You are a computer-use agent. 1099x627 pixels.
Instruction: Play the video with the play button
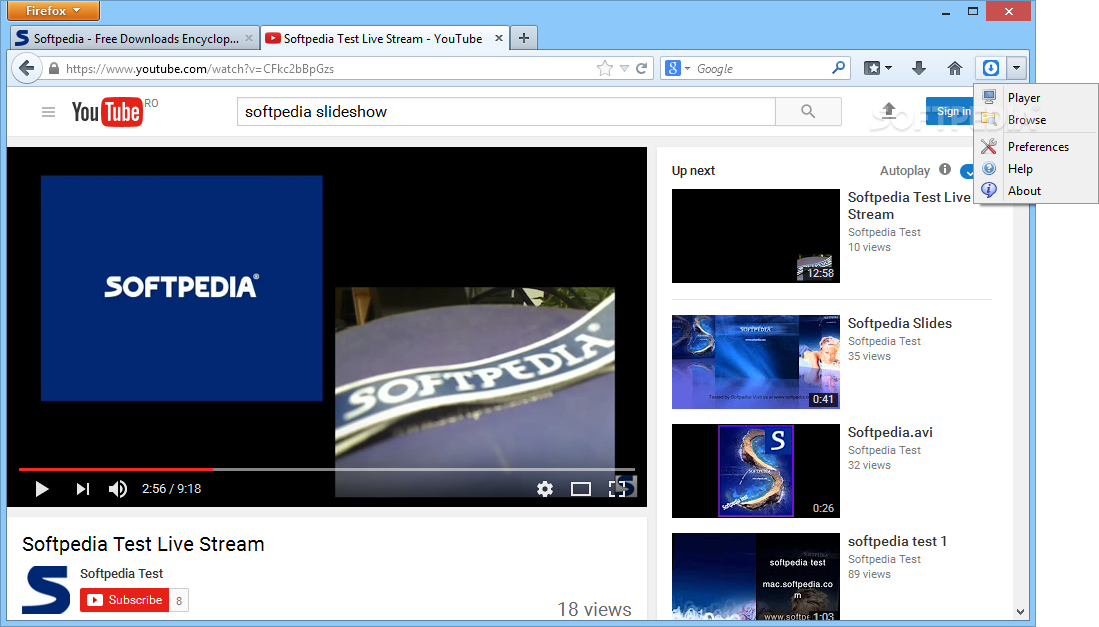pos(41,489)
